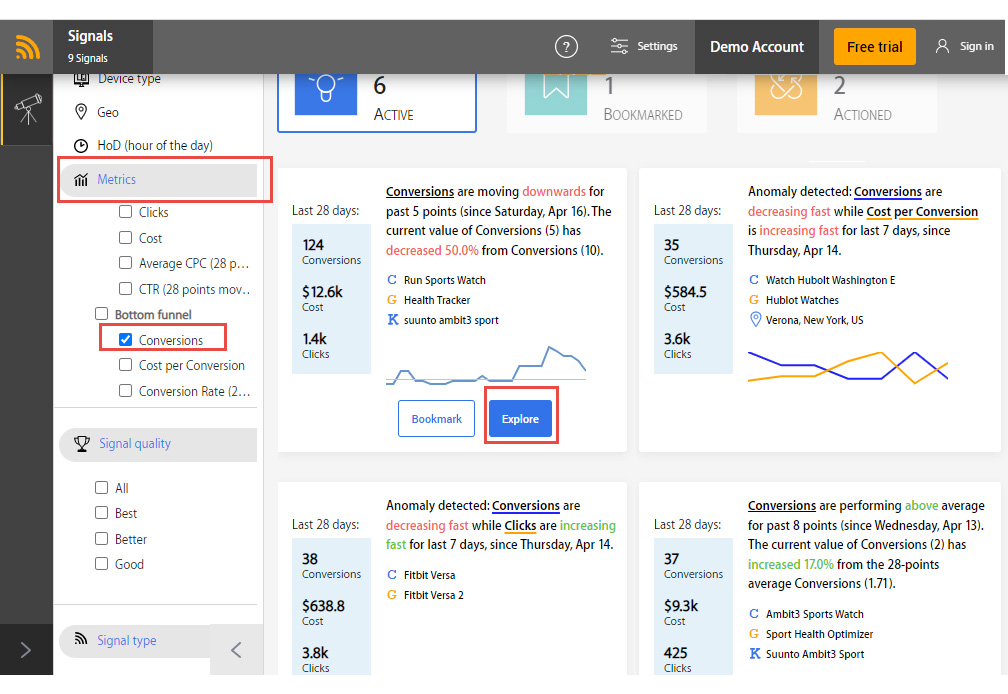Enable the Cost metric checkbox
Screen dimensions: 1008x694
pyautogui.click(x=125, y=237)
